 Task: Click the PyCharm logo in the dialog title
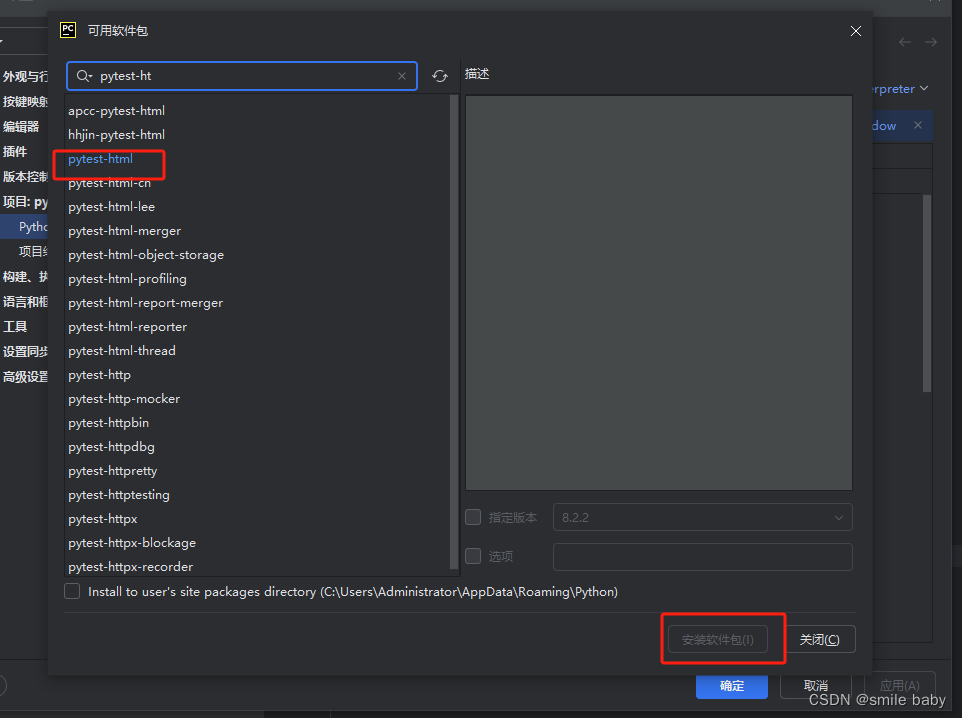[68, 30]
